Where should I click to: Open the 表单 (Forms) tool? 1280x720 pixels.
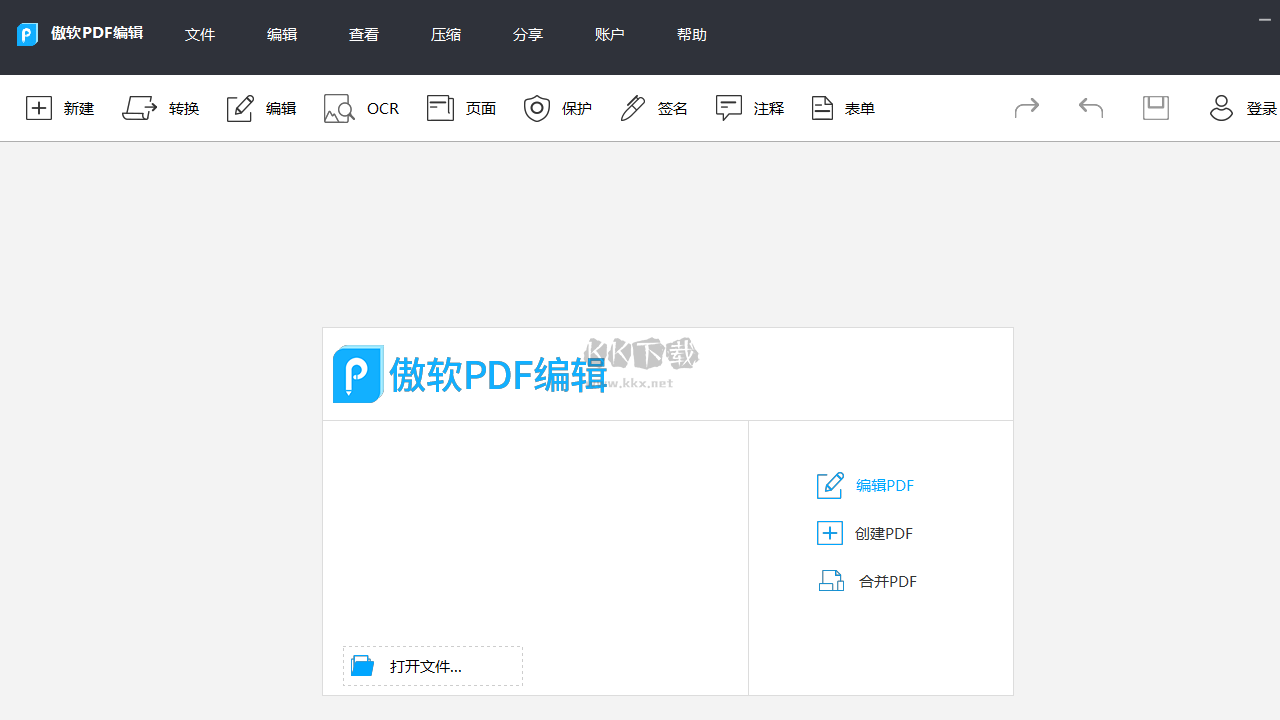[x=843, y=108]
